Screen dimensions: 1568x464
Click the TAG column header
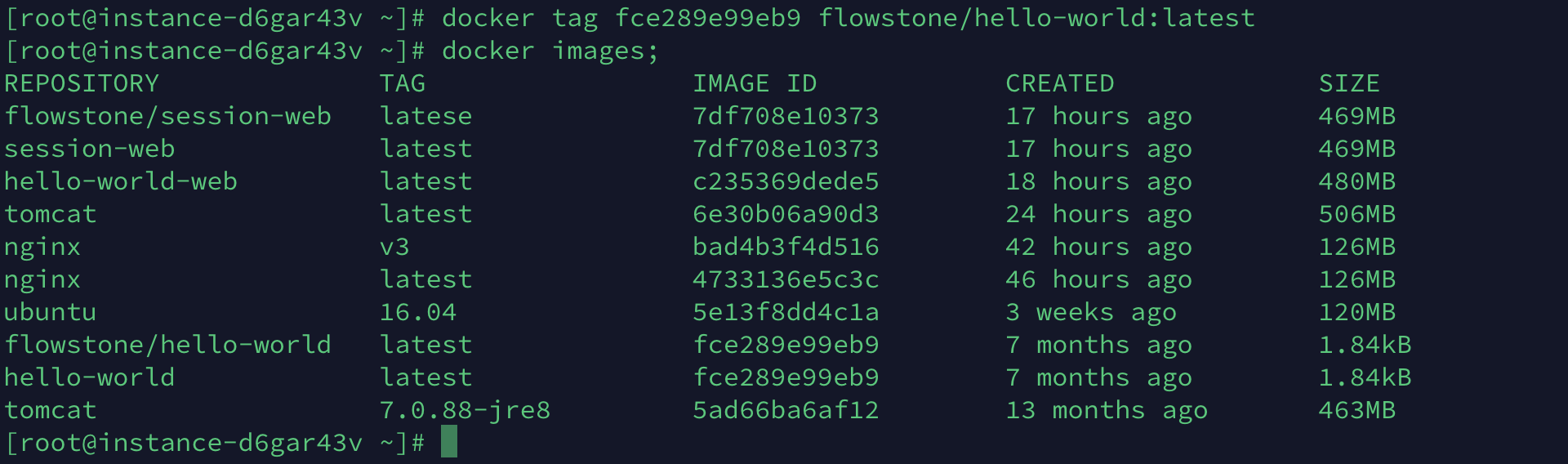(403, 83)
